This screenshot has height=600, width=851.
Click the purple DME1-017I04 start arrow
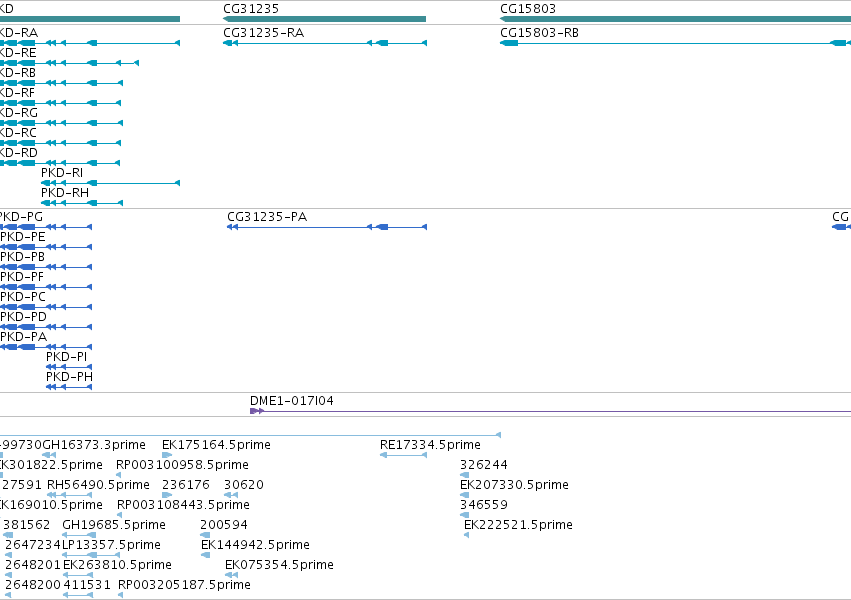(257, 411)
